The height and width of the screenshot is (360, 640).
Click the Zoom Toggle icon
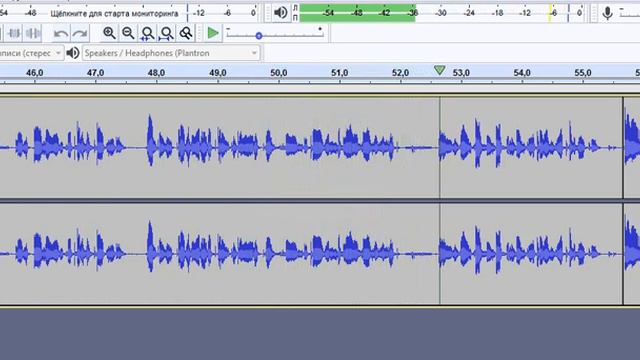pos(186,33)
